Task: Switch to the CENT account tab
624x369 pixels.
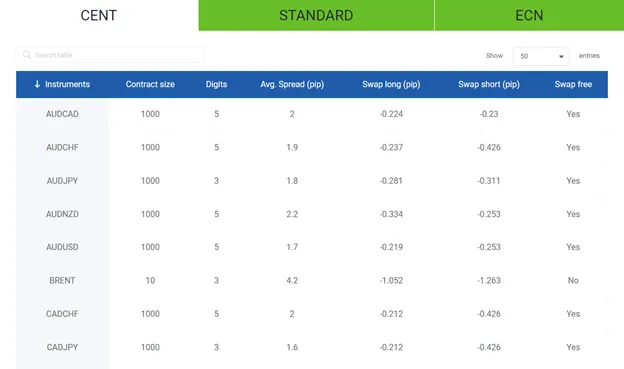Action: coord(99,15)
